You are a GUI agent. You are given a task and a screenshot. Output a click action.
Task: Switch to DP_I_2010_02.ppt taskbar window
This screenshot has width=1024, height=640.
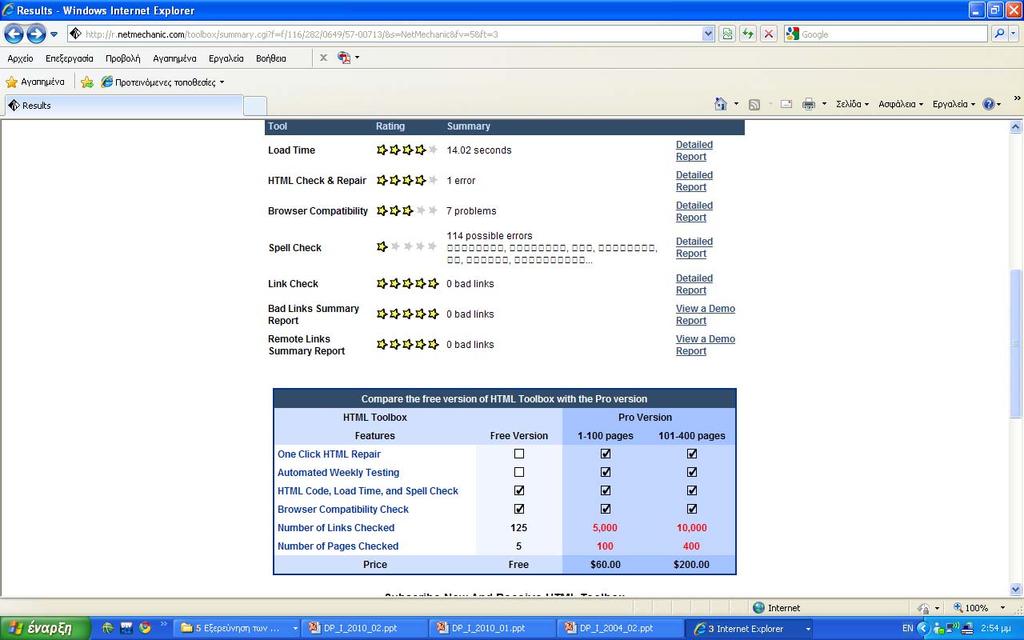(x=365, y=628)
